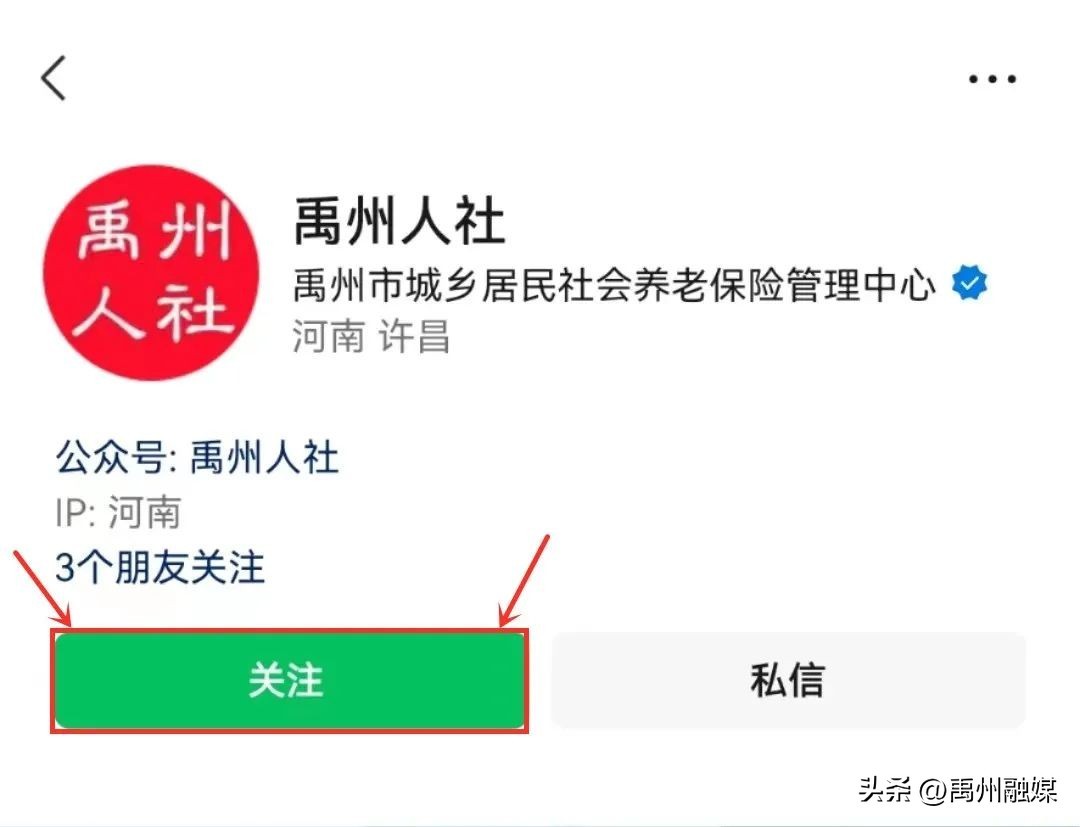1080x827 pixels.
Task: Tap the blue verified checkmark badge
Action: tap(969, 283)
